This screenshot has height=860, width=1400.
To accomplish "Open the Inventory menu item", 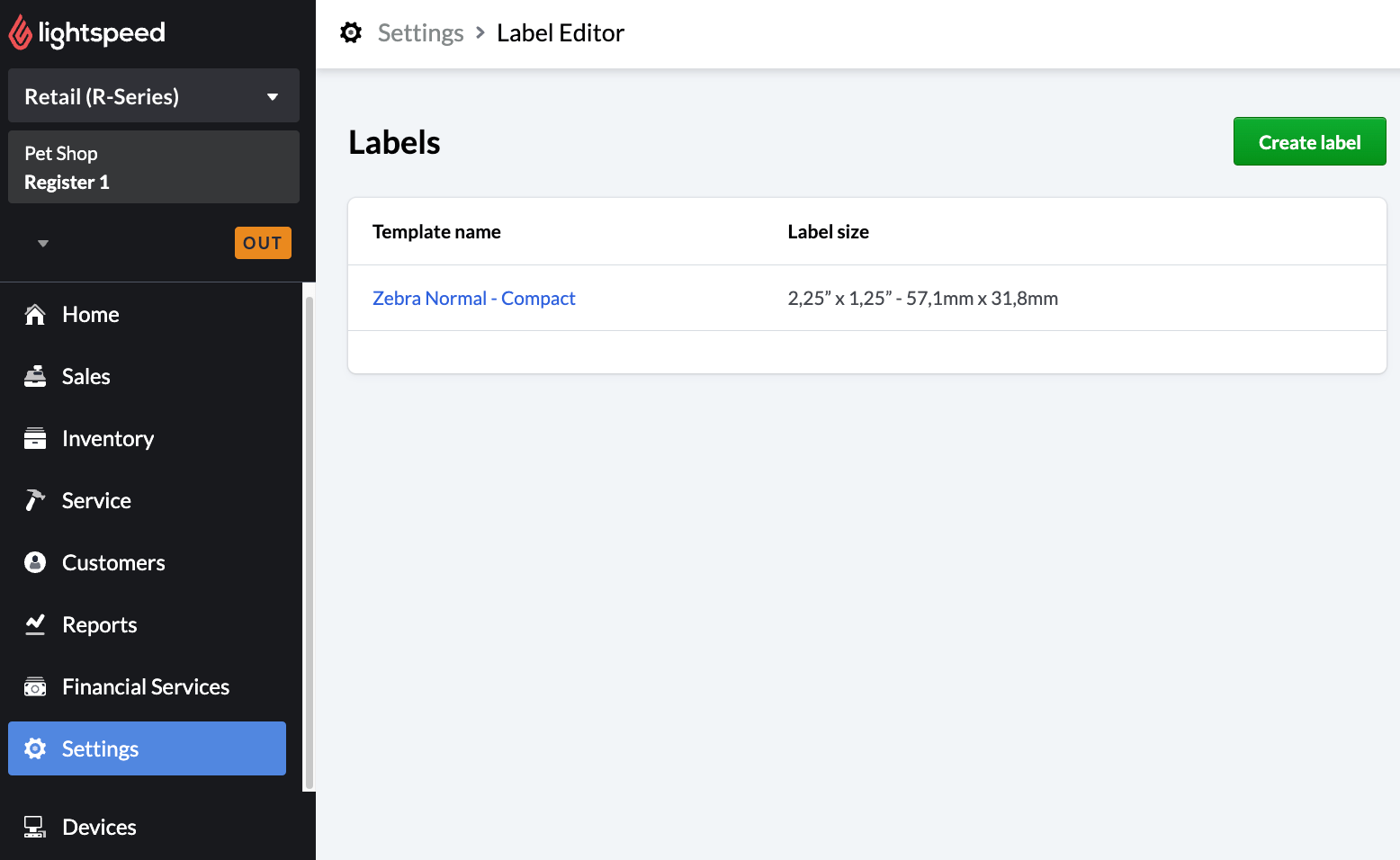I will coord(108,439).
